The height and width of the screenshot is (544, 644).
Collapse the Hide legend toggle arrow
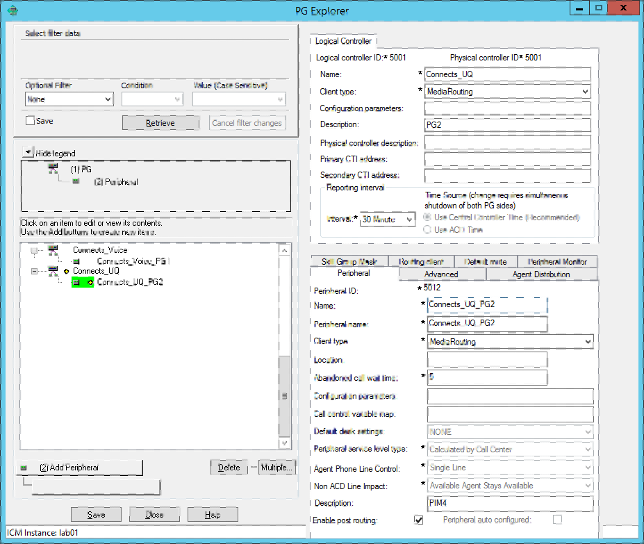28,152
